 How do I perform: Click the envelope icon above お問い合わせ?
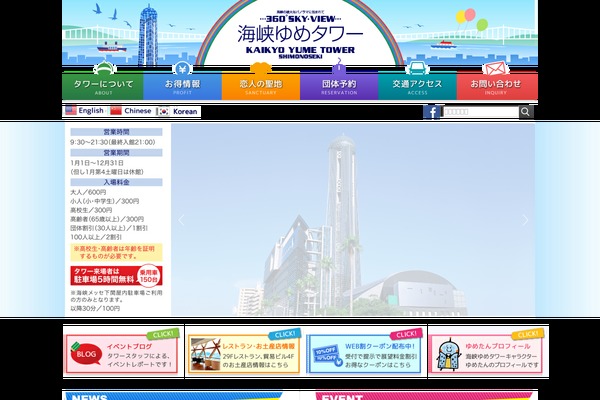pos(496,69)
